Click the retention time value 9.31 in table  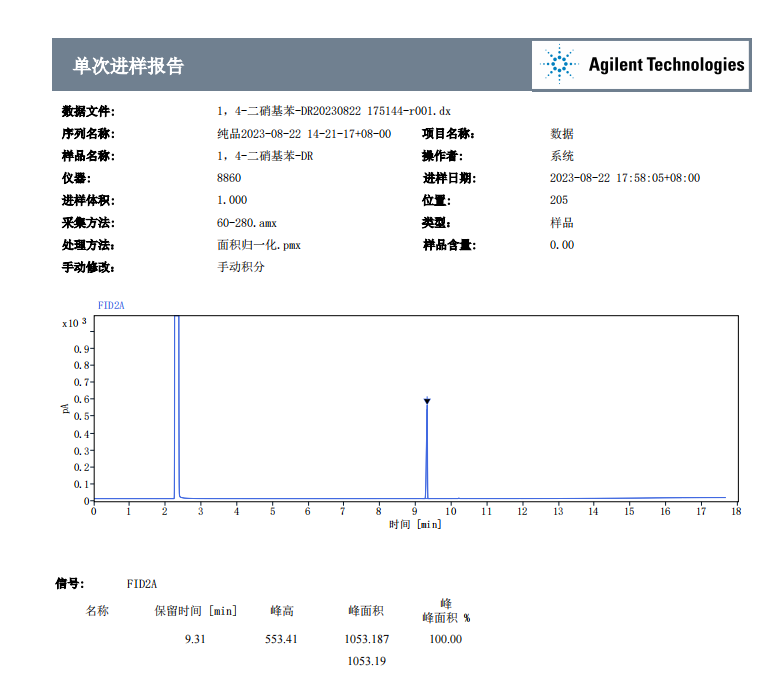[x=195, y=639]
